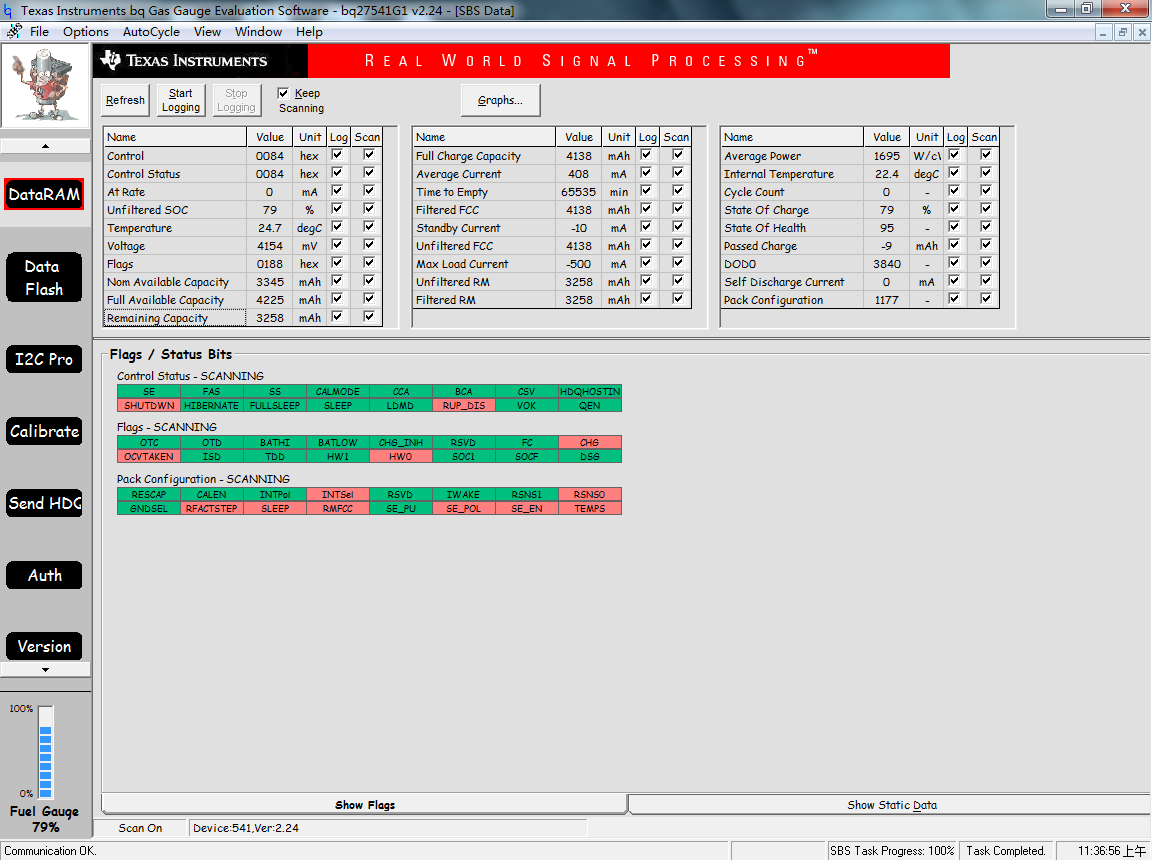The width and height of the screenshot is (1152, 861).
Task: Click the Texas Instruments logo banner
Action: pos(200,61)
